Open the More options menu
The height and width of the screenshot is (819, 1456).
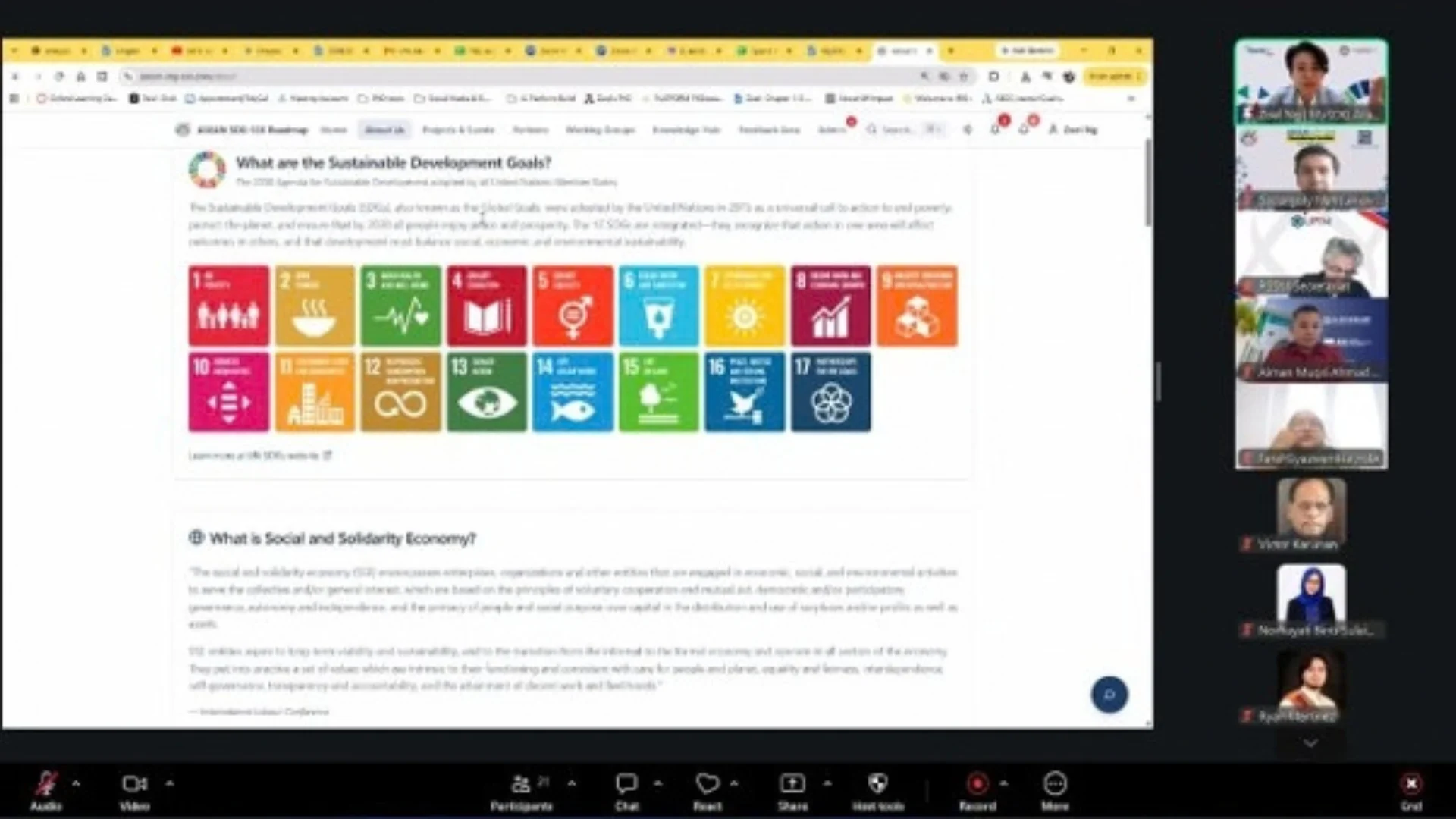(1055, 790)
